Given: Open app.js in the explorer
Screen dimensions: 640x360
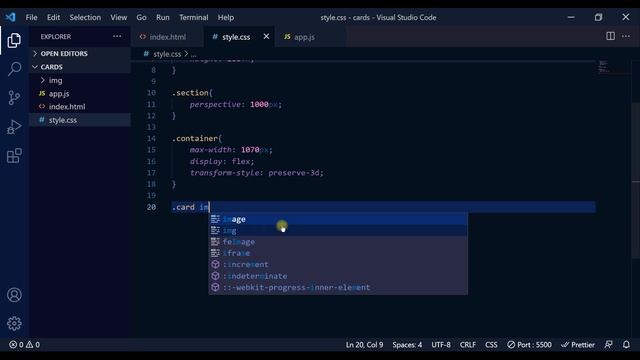Looking at the screenshot, I should pos(80,93).
